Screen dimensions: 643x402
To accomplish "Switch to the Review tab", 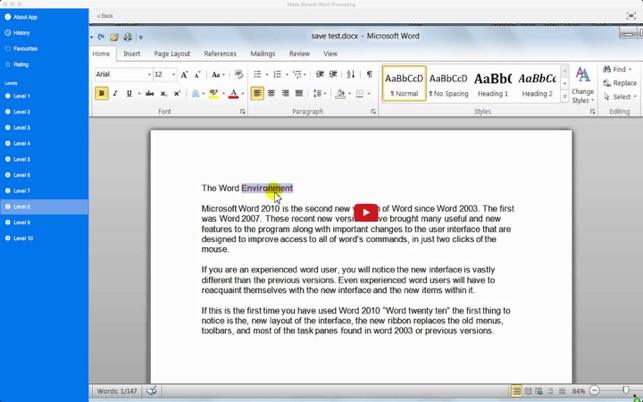I will click(299, 54).
